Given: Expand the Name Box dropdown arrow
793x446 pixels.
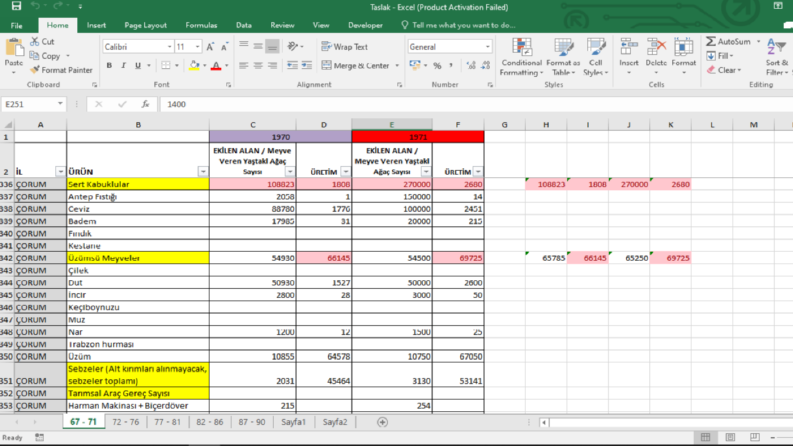Looking at the screenshot, I should pos(60,104).
